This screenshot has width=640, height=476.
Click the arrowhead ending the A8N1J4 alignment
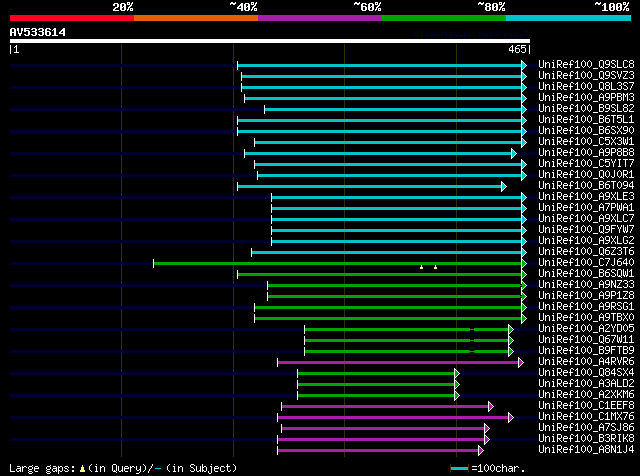click(x=481, y=451)
